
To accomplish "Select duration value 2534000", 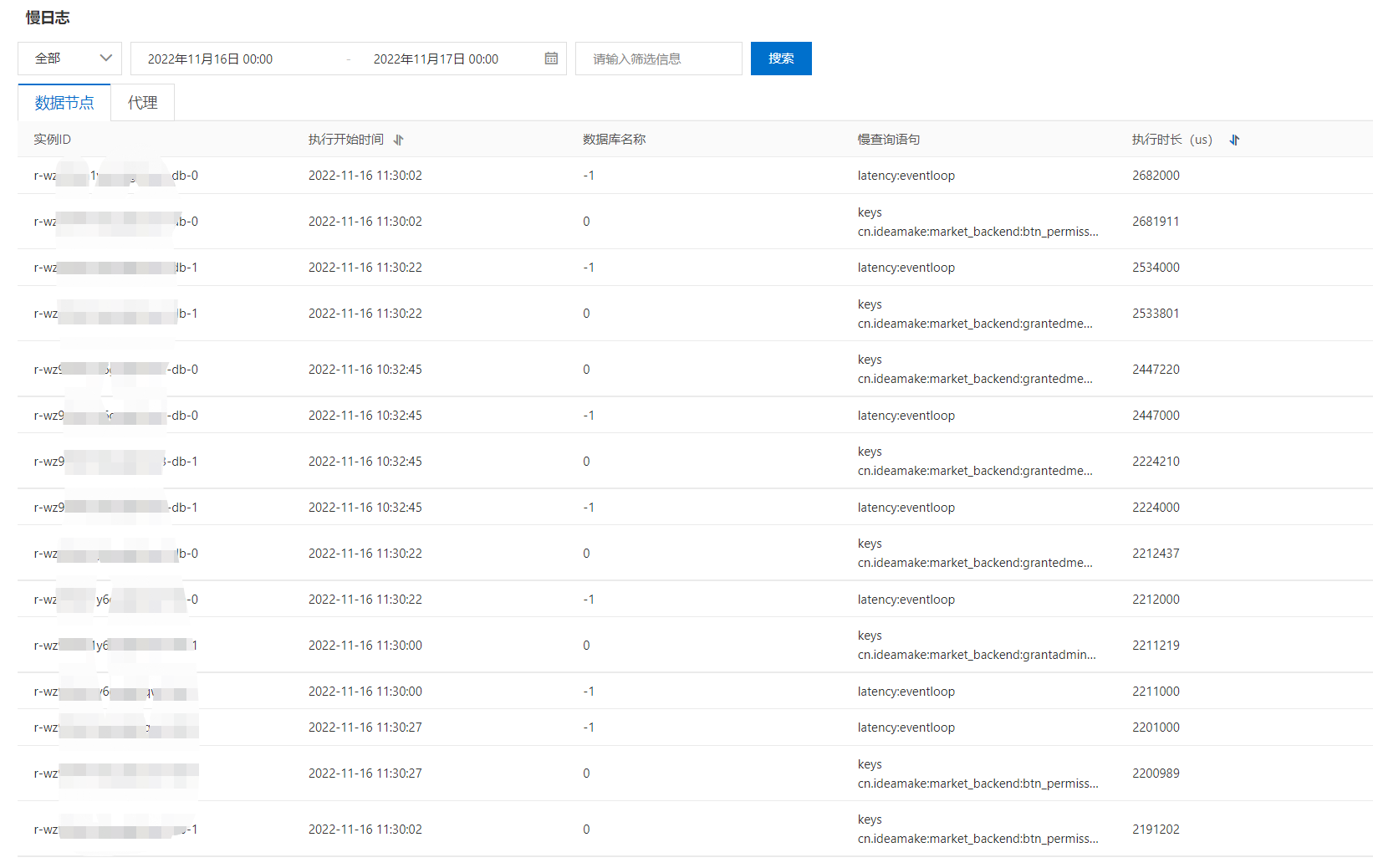I will (x=1156, y=268).
